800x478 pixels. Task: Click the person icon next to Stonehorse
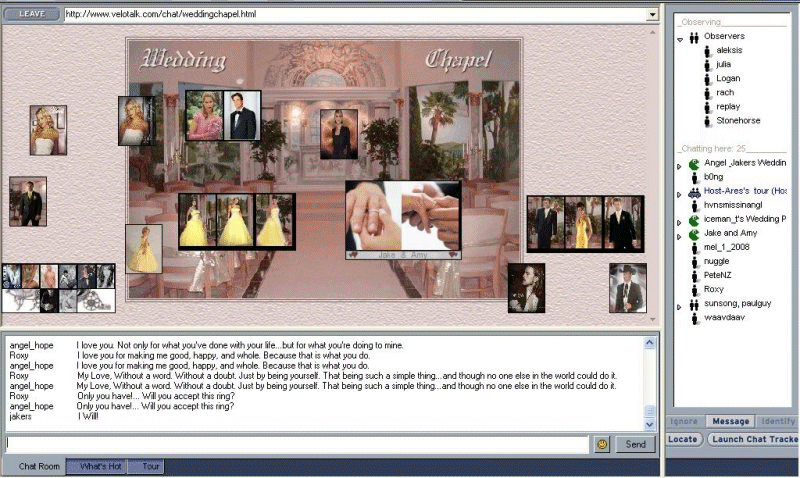[707, 121]
